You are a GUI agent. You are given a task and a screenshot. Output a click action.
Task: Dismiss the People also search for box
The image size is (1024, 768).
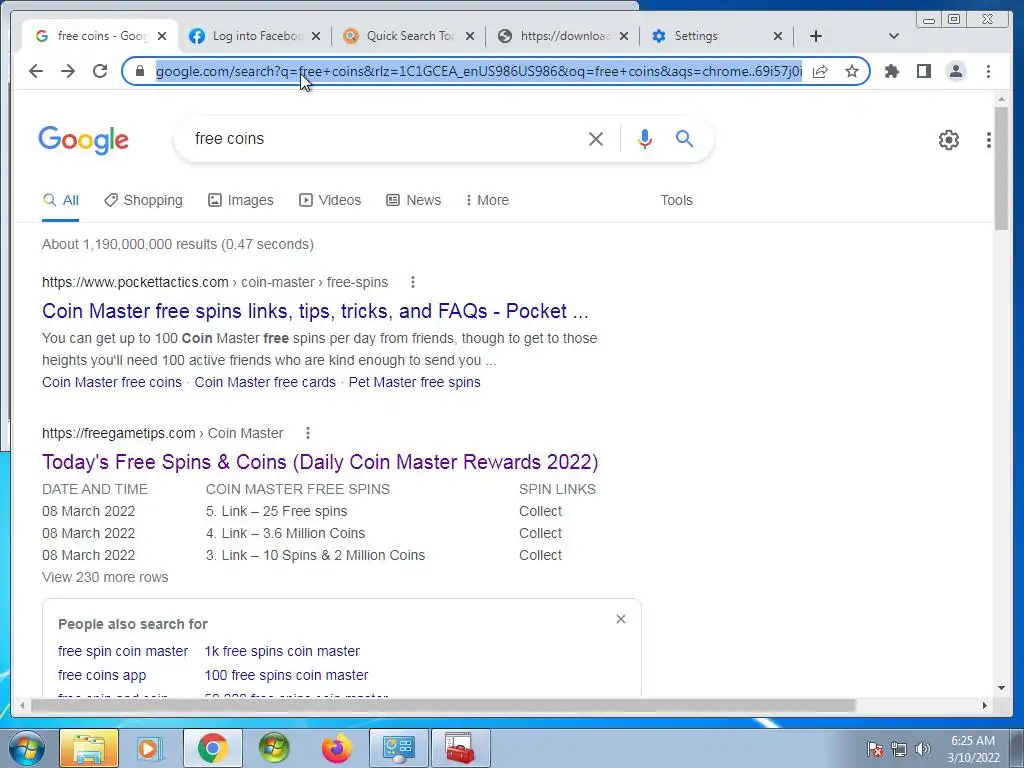coord(621,619)
